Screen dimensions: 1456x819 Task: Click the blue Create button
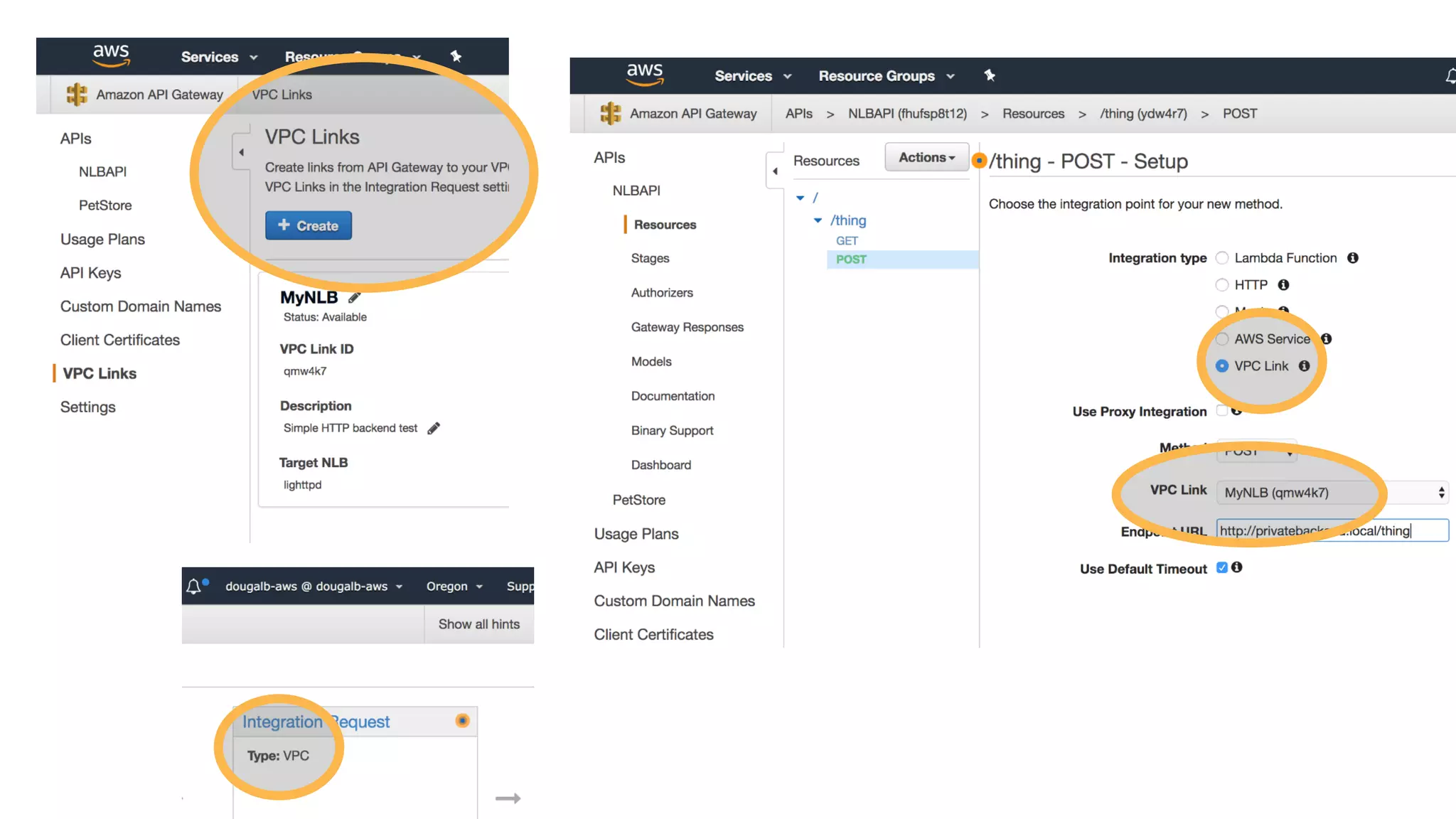309,225
